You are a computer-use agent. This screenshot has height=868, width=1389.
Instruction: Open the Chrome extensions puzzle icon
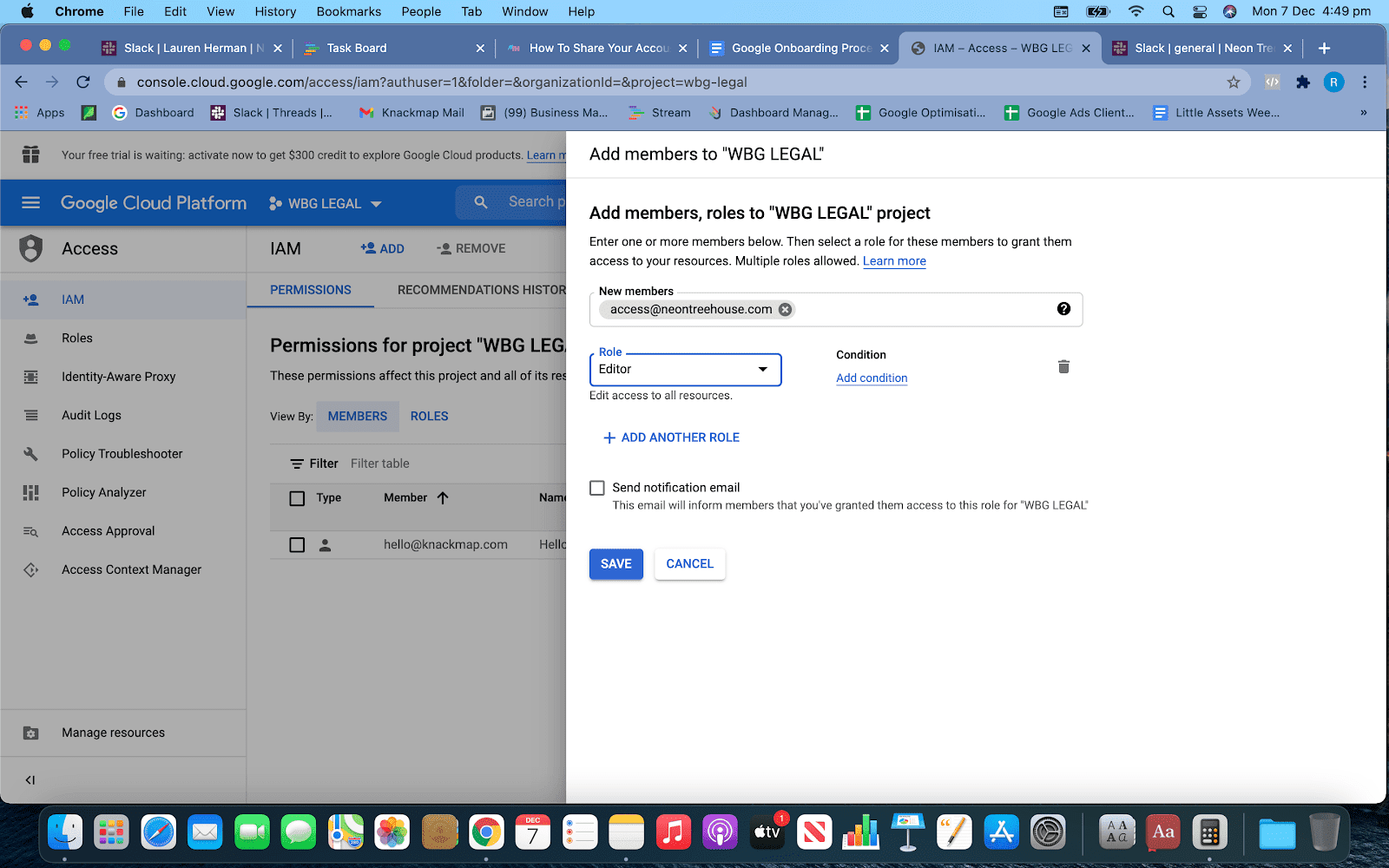click(1303, 82)
